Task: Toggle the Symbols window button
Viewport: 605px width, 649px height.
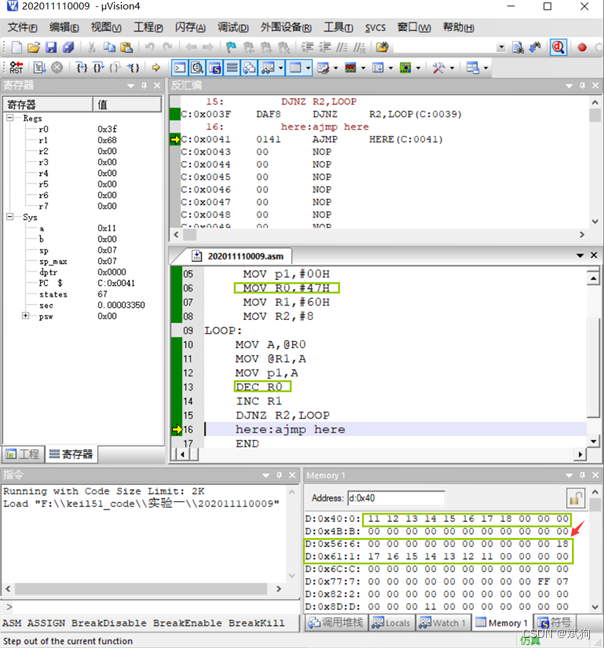Action: pos(215,67)
